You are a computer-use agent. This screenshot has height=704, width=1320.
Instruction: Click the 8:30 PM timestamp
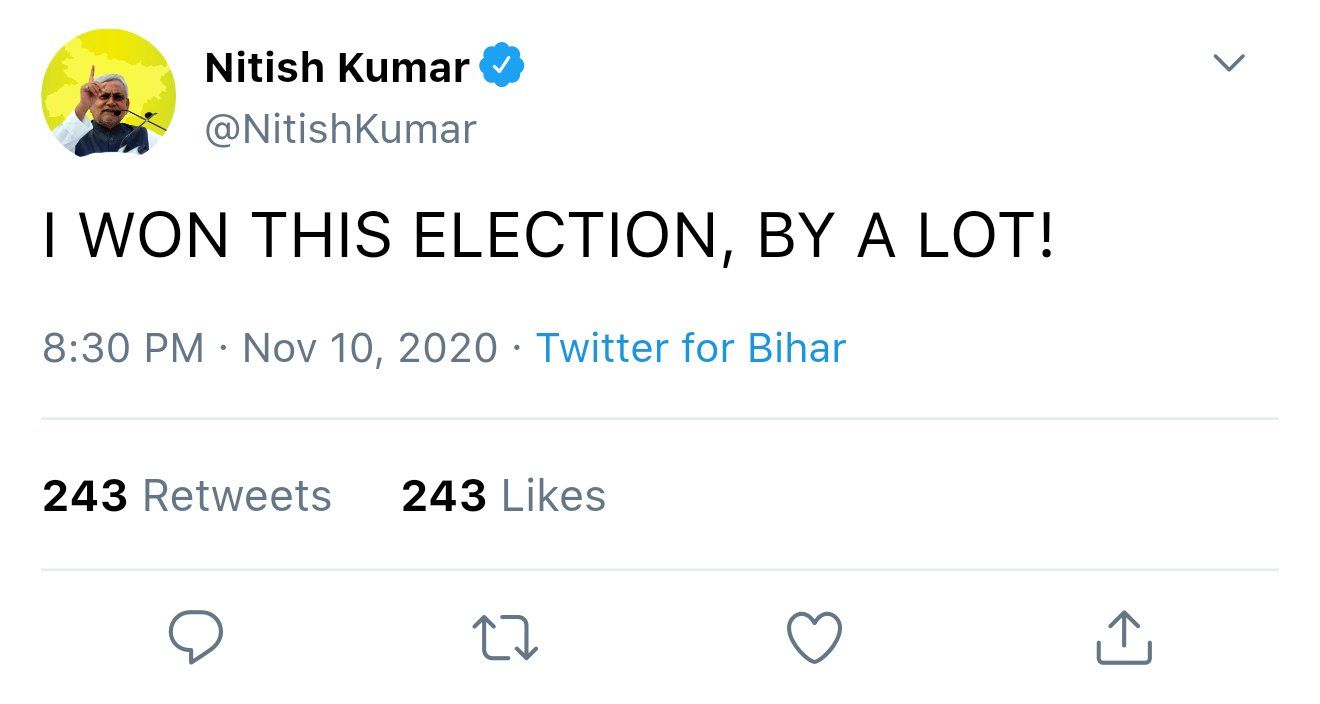123,348
